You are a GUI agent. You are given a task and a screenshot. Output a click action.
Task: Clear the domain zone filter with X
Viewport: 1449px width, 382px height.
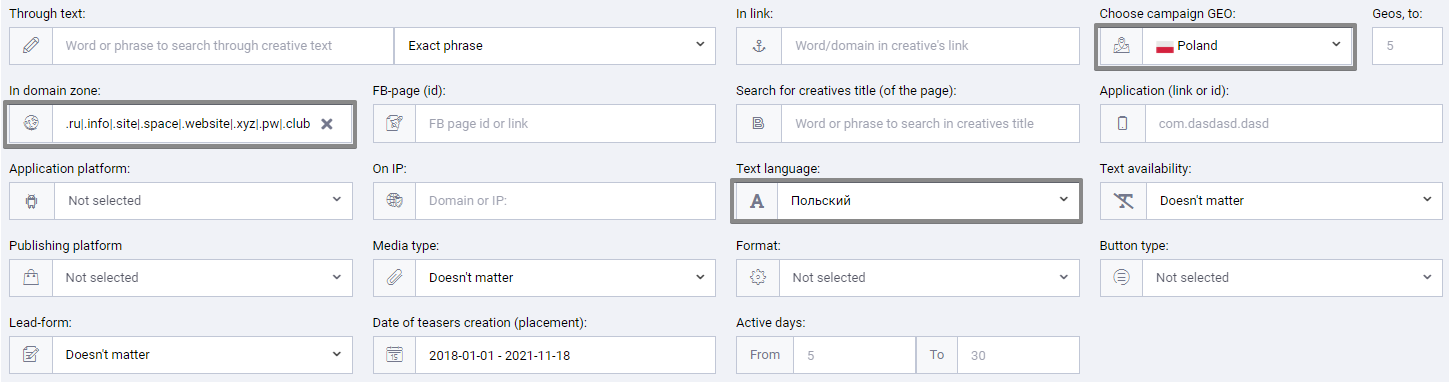click(x=326, y=123)
